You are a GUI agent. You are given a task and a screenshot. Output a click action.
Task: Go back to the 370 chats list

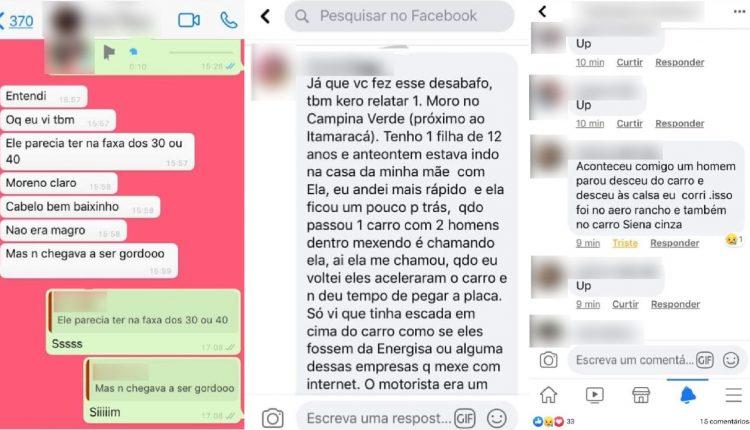point(17,21)
